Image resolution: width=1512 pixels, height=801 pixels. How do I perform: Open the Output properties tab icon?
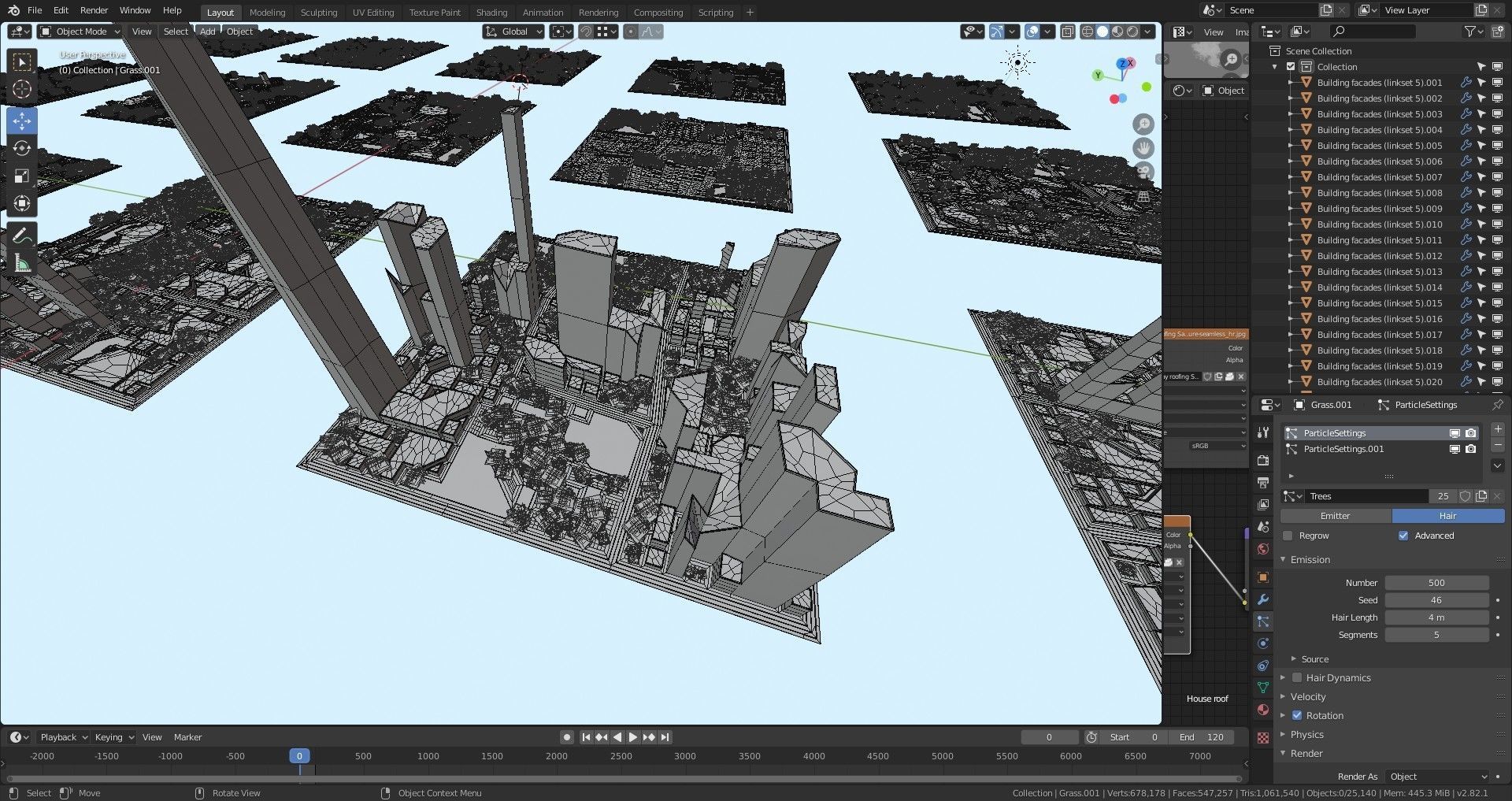1263,483
